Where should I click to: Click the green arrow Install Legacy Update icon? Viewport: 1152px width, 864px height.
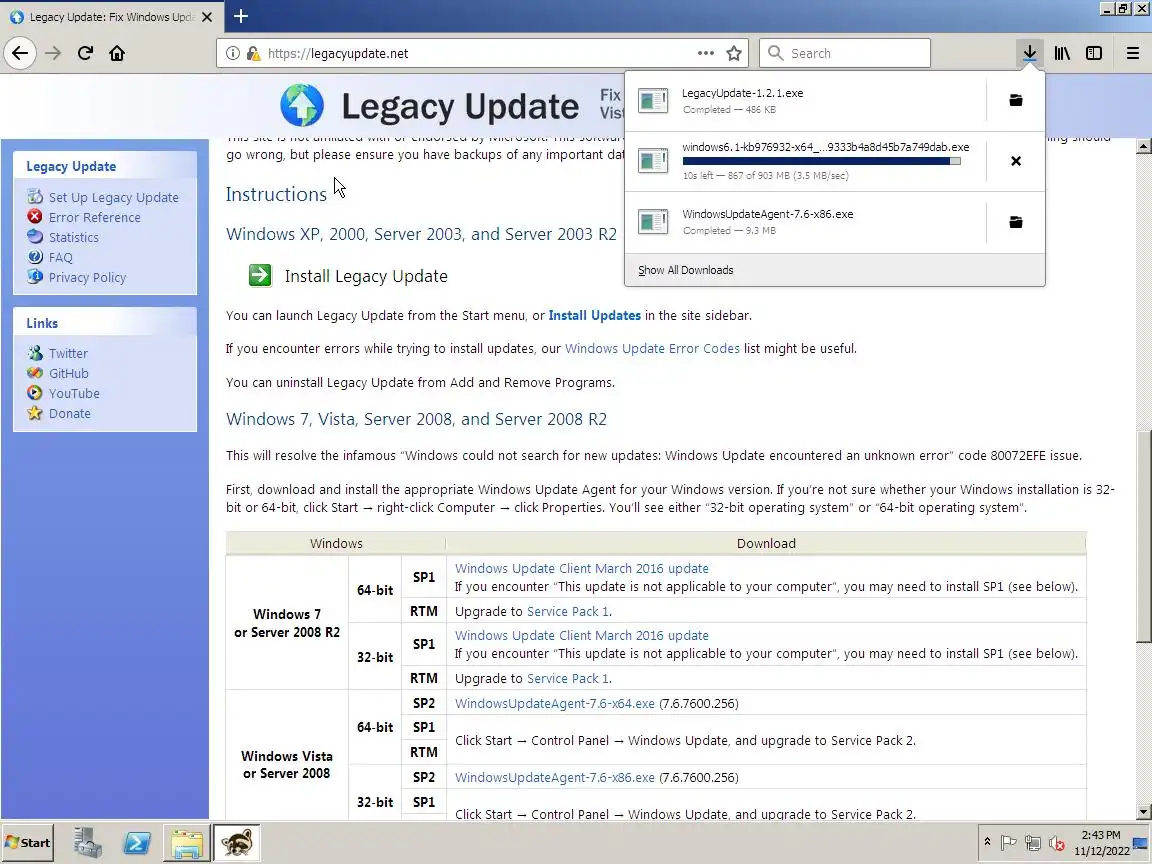tap(260, 276)
